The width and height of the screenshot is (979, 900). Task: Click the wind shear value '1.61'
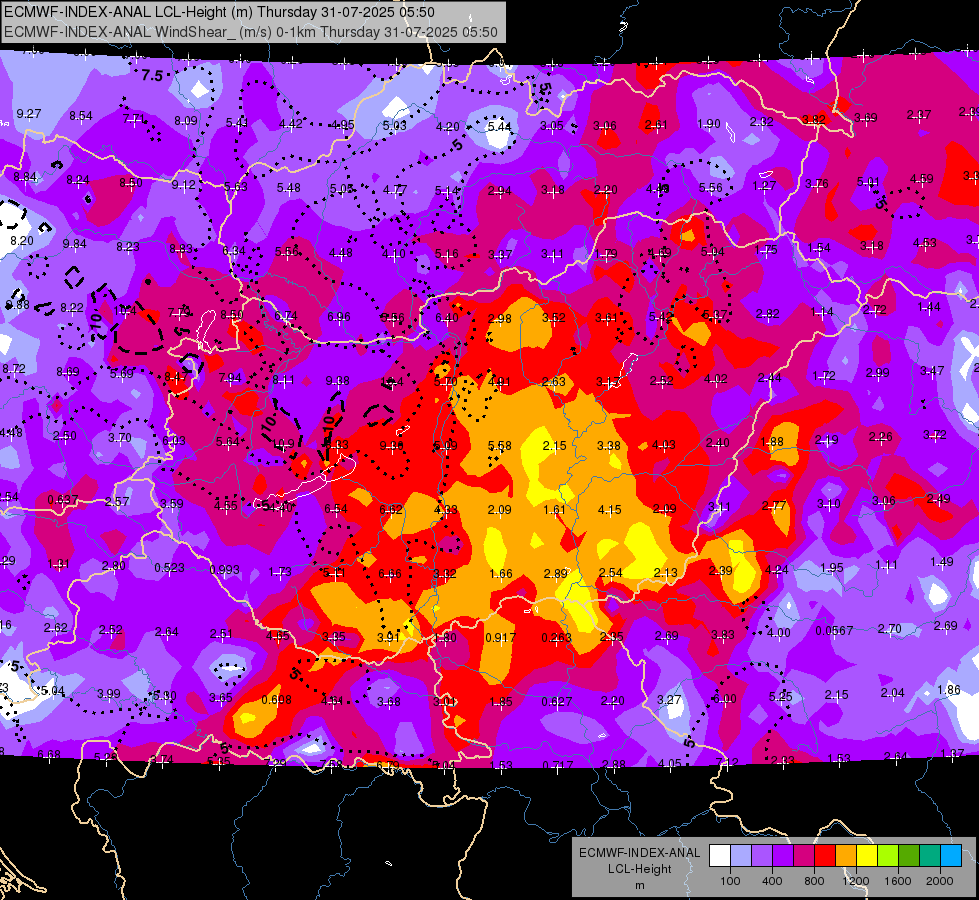pos(554,510)
